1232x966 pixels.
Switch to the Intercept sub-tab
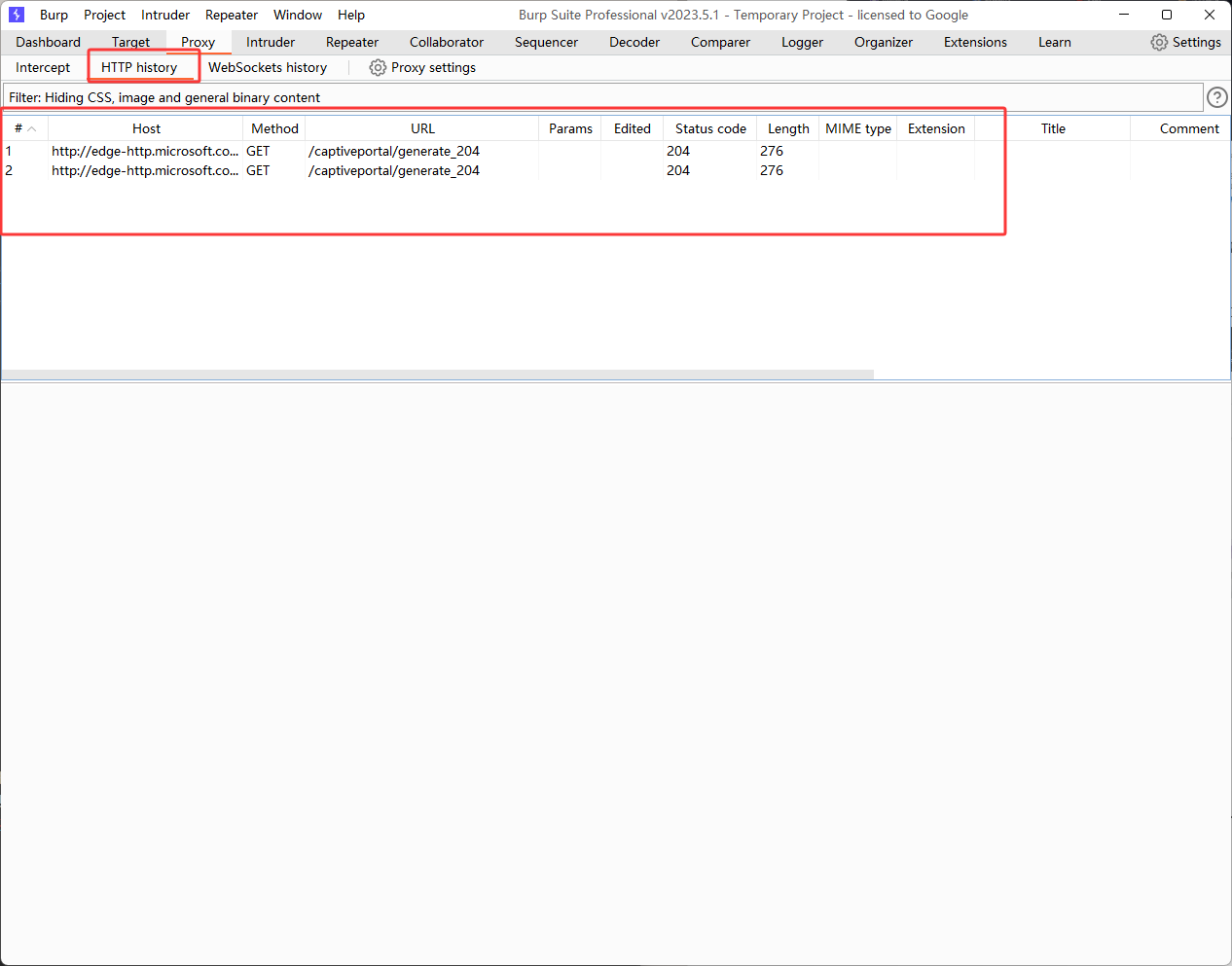pyautogui.click(x=43, y=67)
